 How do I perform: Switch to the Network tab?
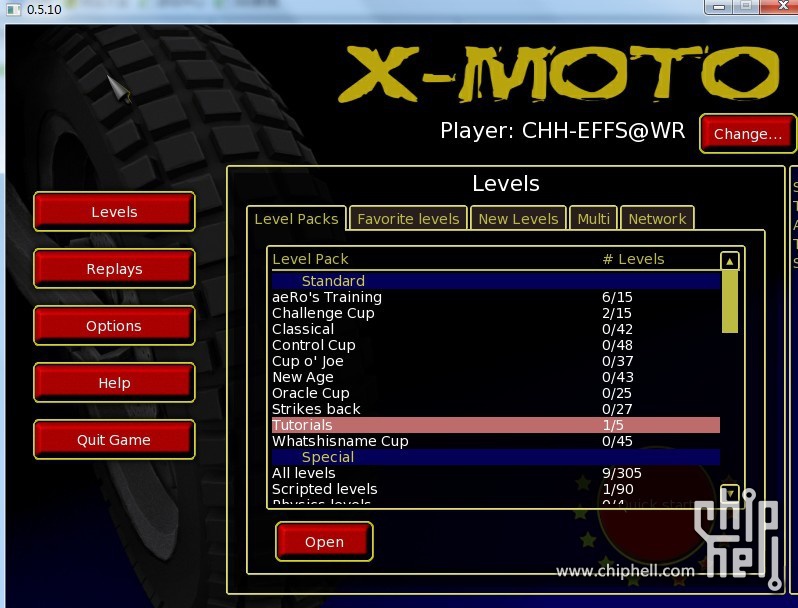point(657,219)
